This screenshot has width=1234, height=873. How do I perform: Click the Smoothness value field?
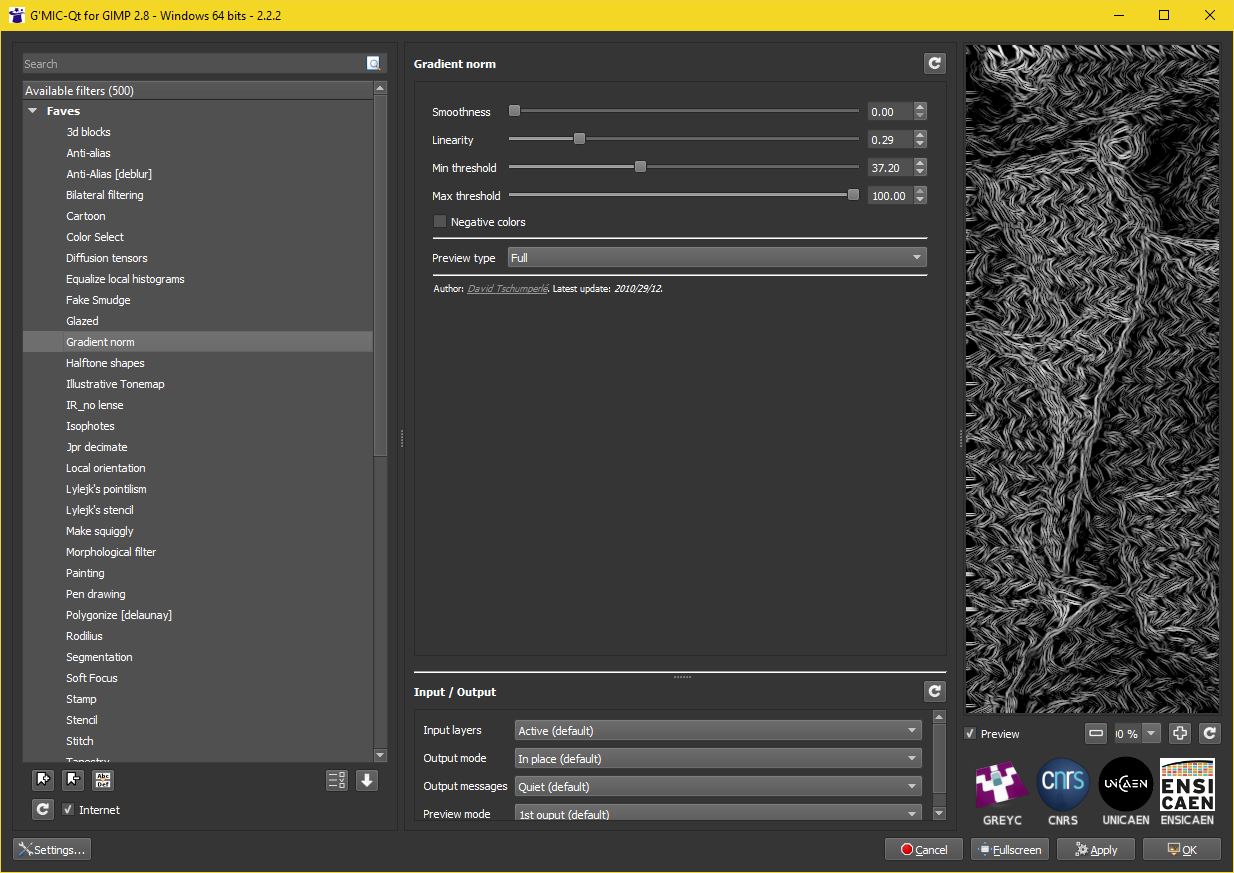(890, 112)
